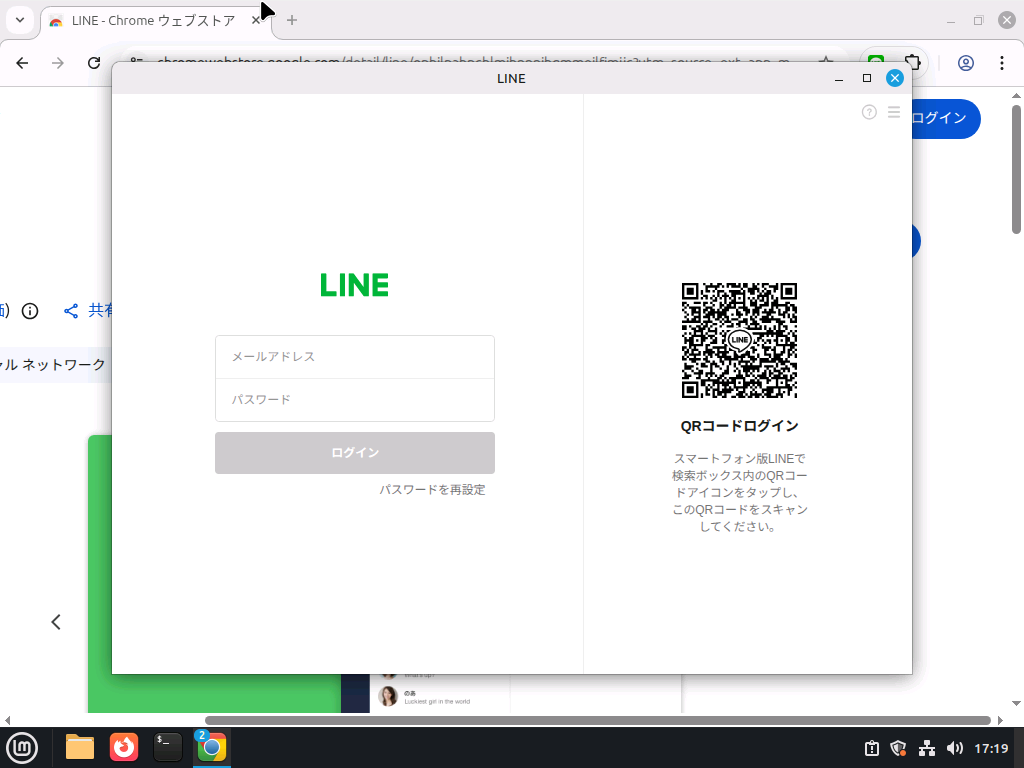Click the メールアドレス input field
This screenshot has width=1024, height=768.
point(354,357)
